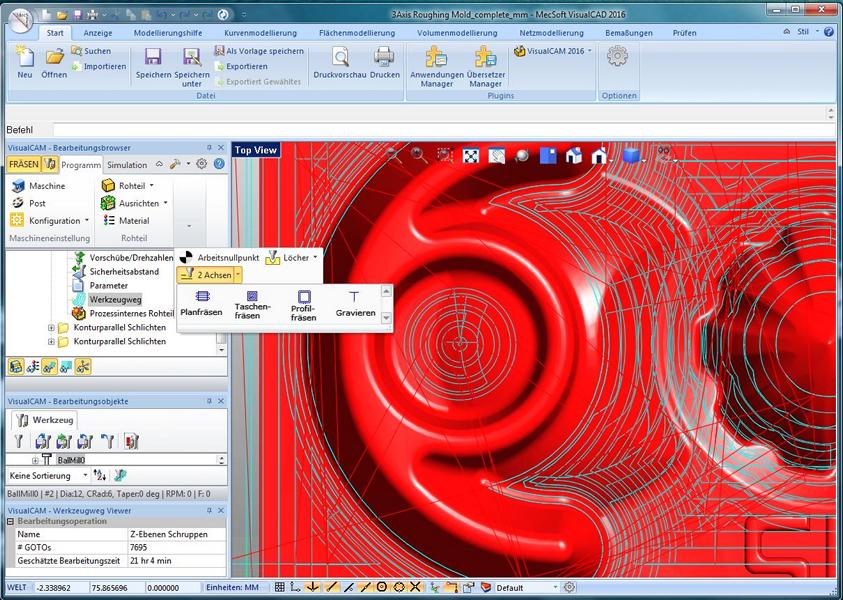The height and width of the screenshot is (600, 843).
Task: Toggle the first highlighted display button below tree
Action: click(16, 367)
